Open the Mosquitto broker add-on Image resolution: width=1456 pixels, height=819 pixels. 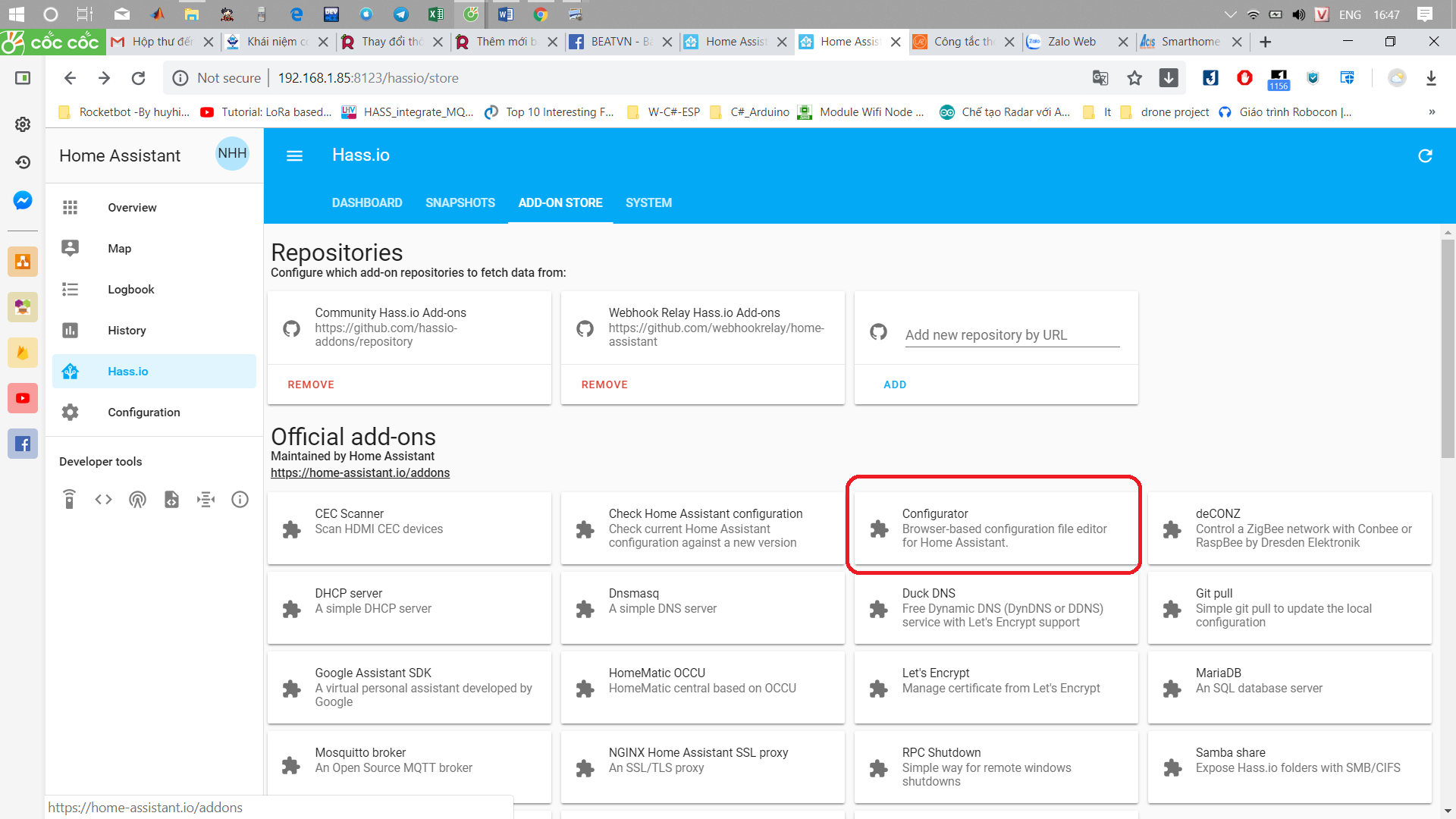(409, 767)
